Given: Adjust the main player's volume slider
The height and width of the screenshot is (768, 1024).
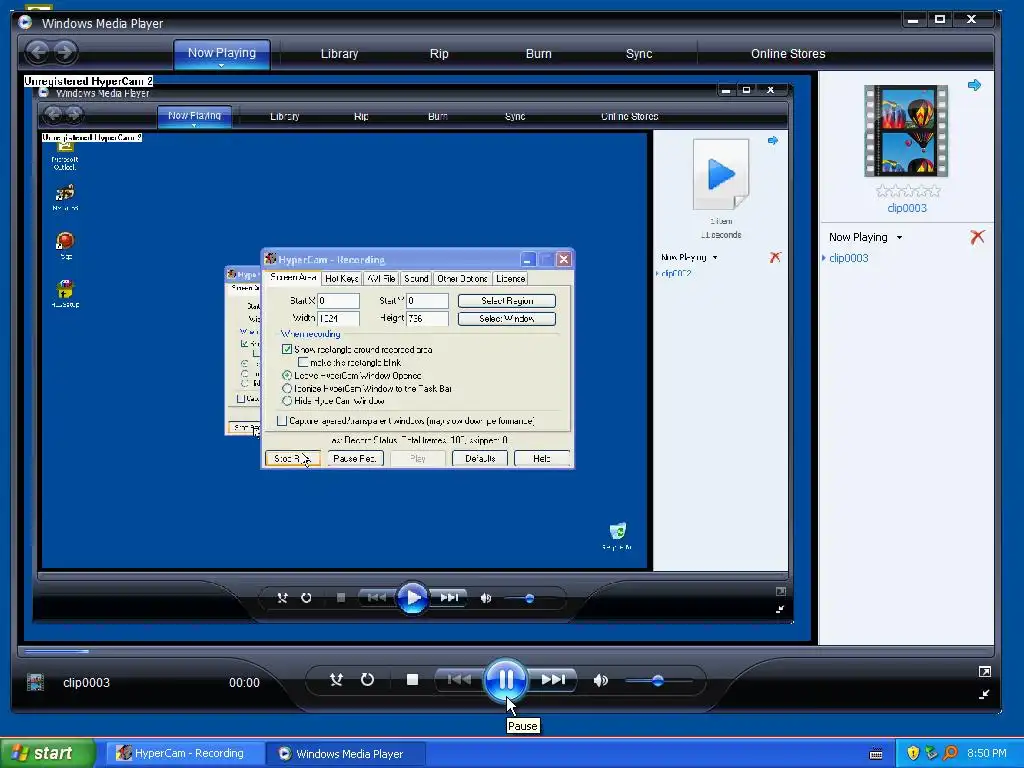Looking at the screenshot, I should (x=658, y=680).
